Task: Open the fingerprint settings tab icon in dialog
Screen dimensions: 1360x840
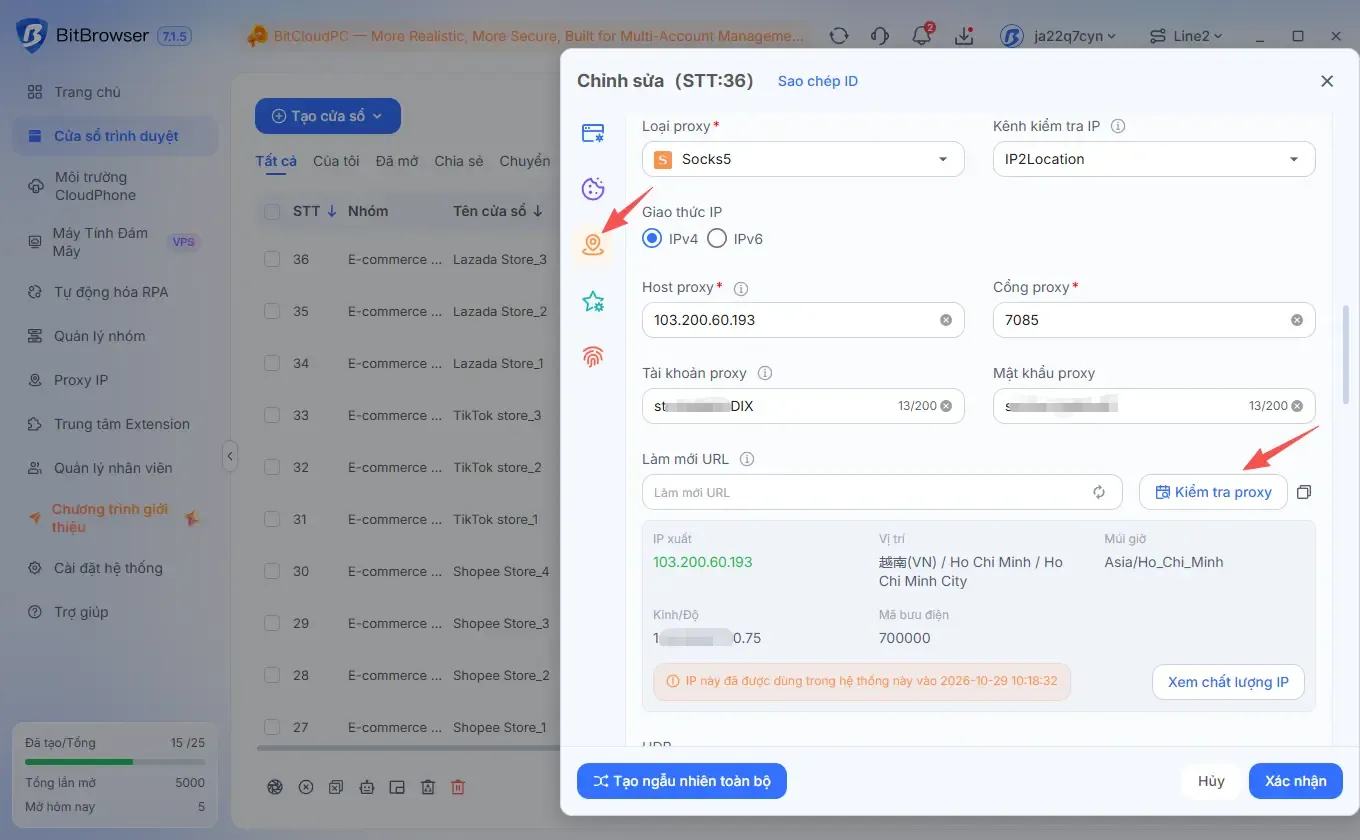Action: 593,356
